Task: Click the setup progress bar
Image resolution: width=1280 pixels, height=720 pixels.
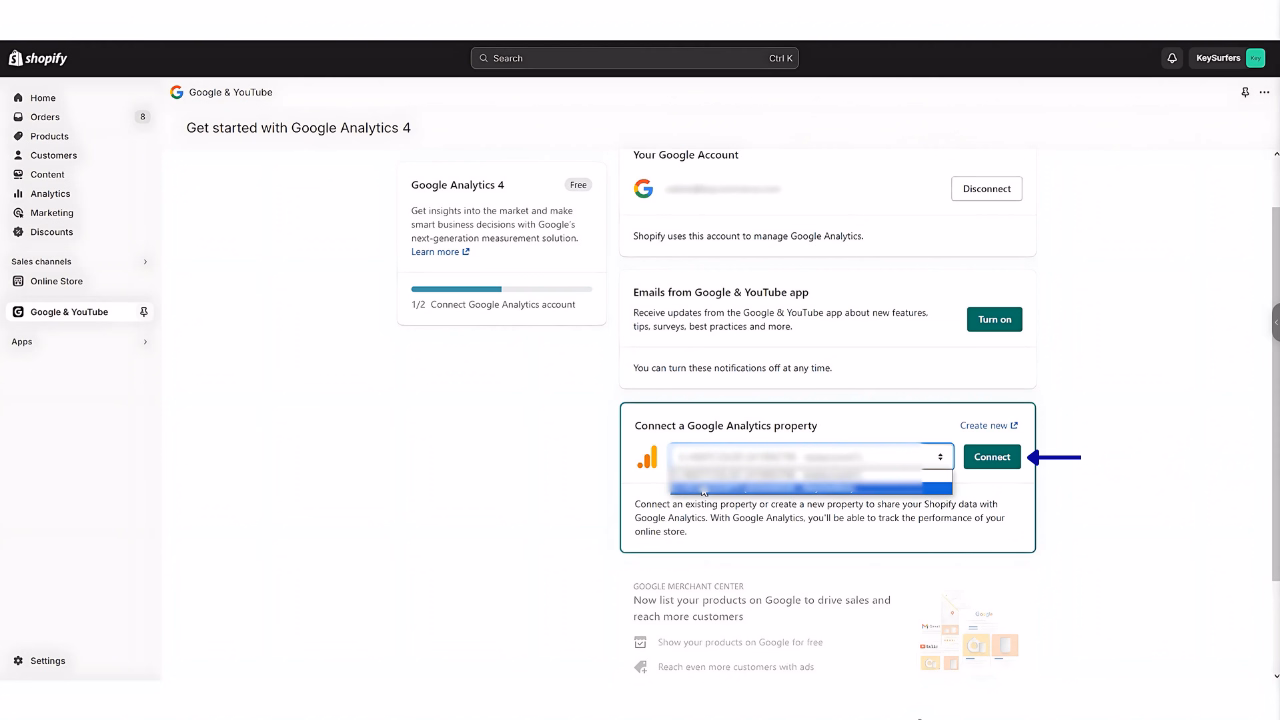Action: [x=501, y=289]
